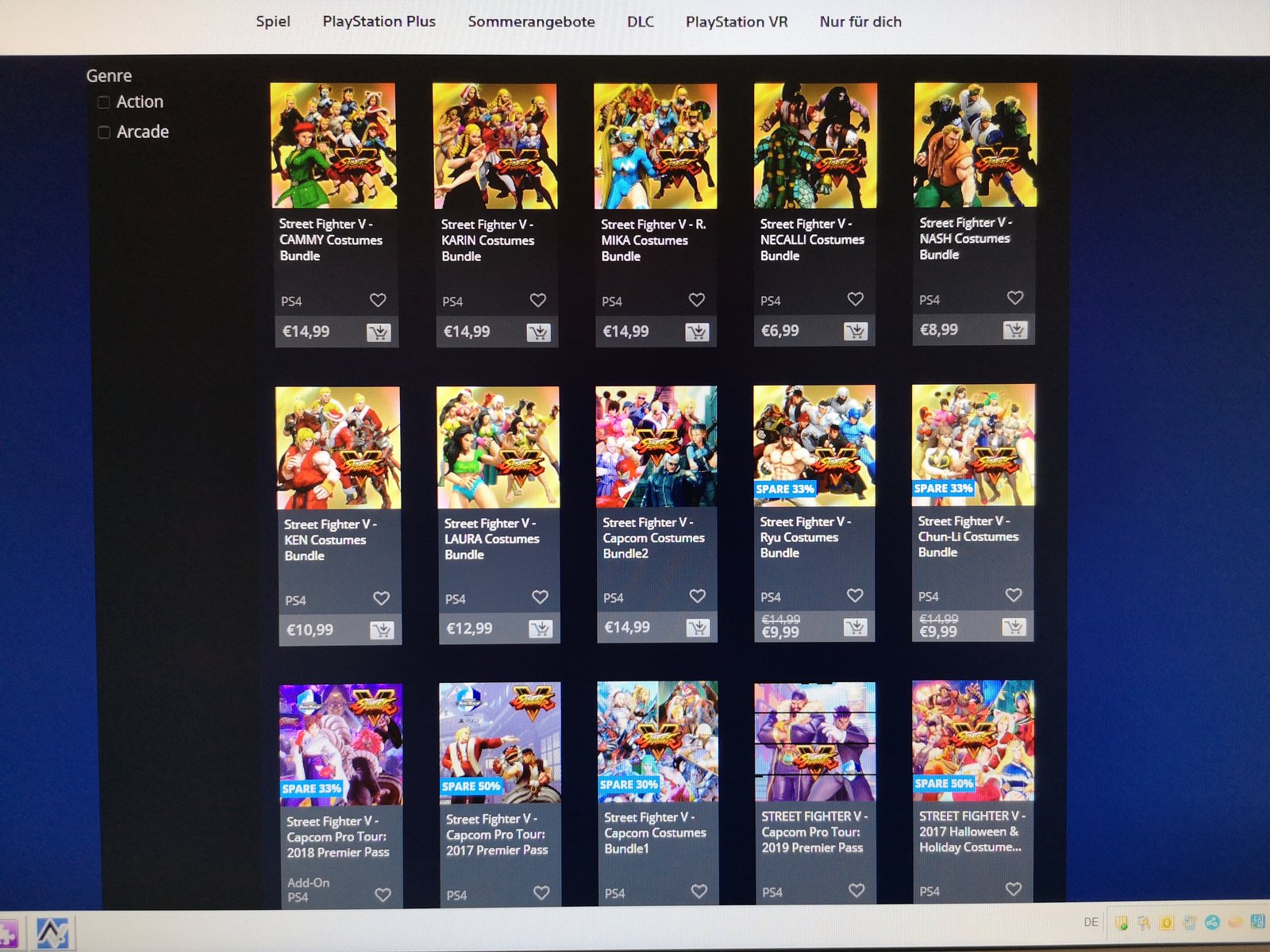Click the heart for 2019 Premier Pass
The width and height of the screenshot is (1270, 952).
pos(856,890)
